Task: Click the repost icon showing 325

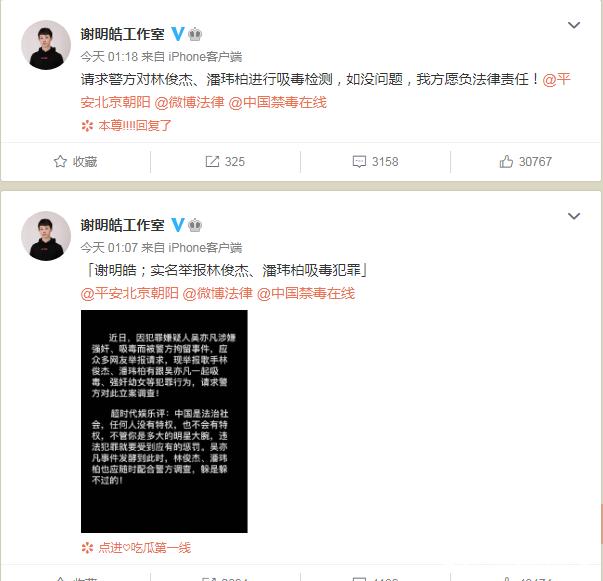Action: tap(212, 161)
